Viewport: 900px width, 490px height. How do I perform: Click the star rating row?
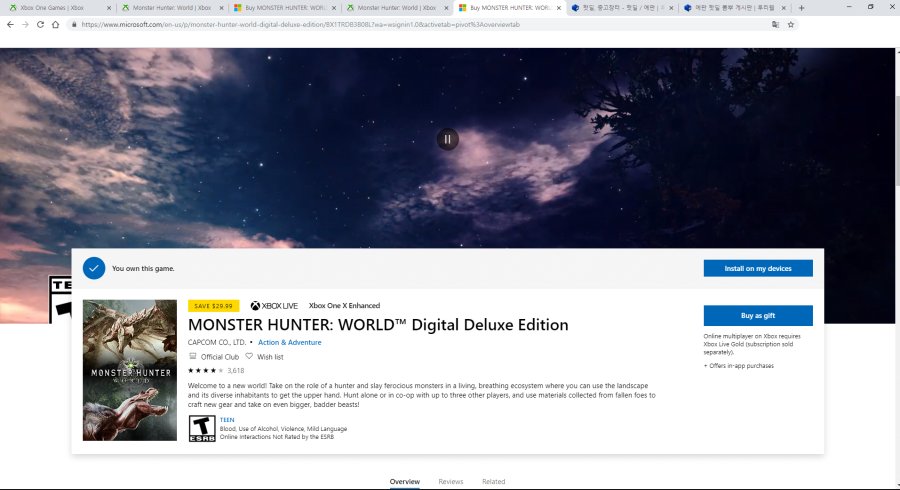click(205, 371)
